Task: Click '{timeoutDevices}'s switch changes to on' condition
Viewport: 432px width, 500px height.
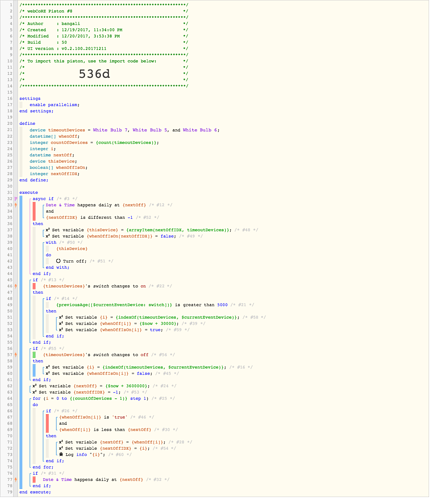Action: pos(95,287)
